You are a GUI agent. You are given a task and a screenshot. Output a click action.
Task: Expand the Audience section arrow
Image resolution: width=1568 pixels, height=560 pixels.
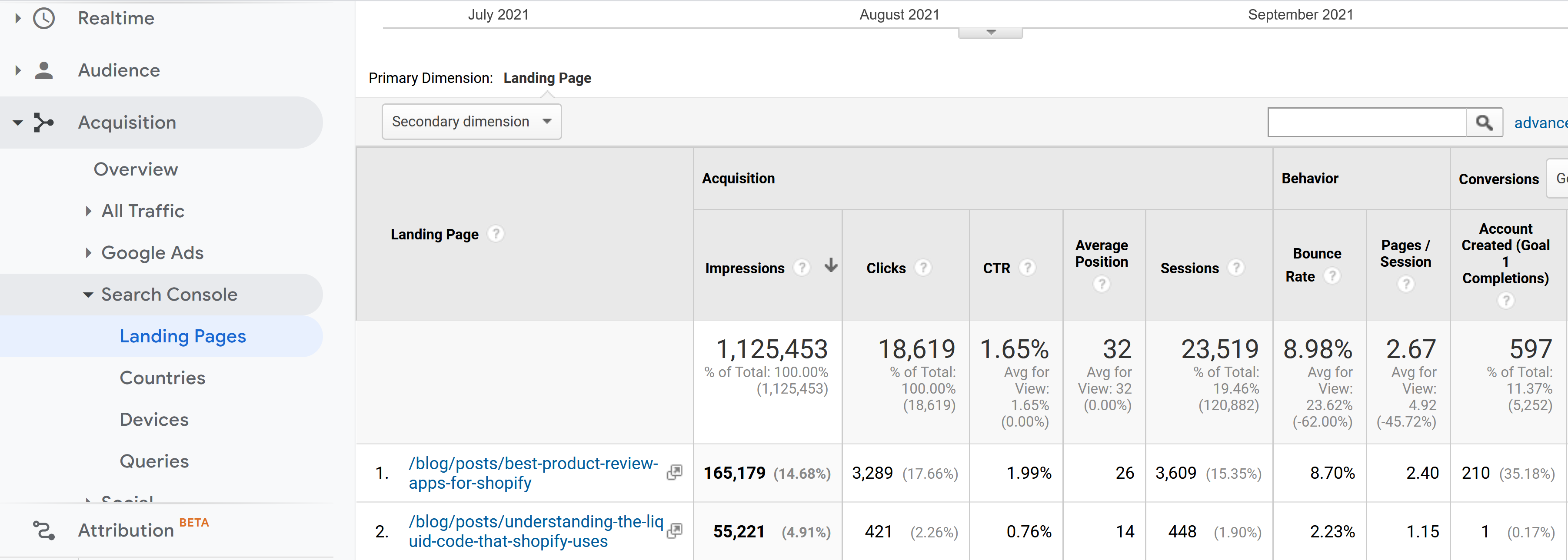point(18,70)
